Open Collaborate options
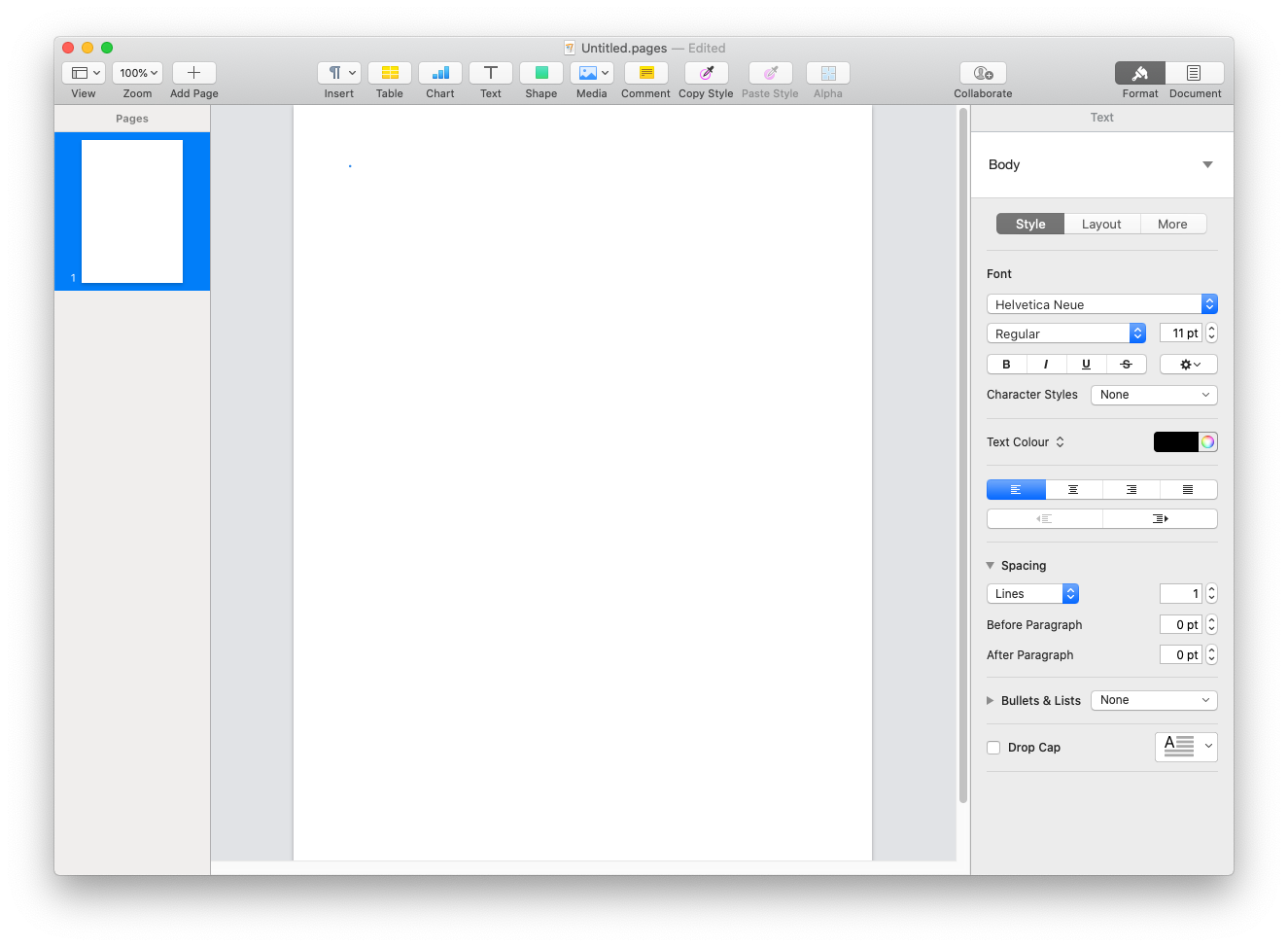This screenshot has height=947, width=1288. click(x=982, y=73)
